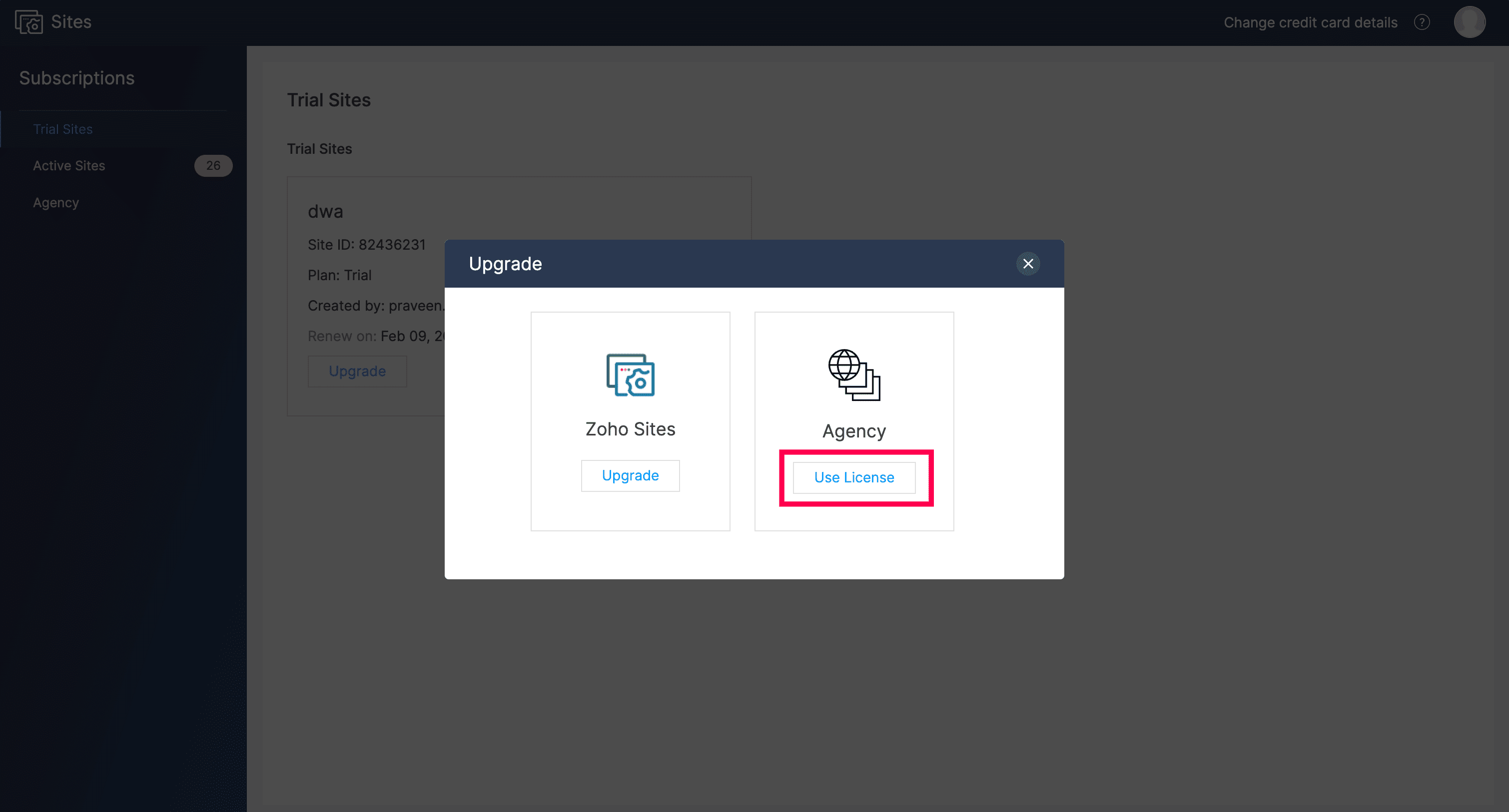Click the 26 count badge

213,166
